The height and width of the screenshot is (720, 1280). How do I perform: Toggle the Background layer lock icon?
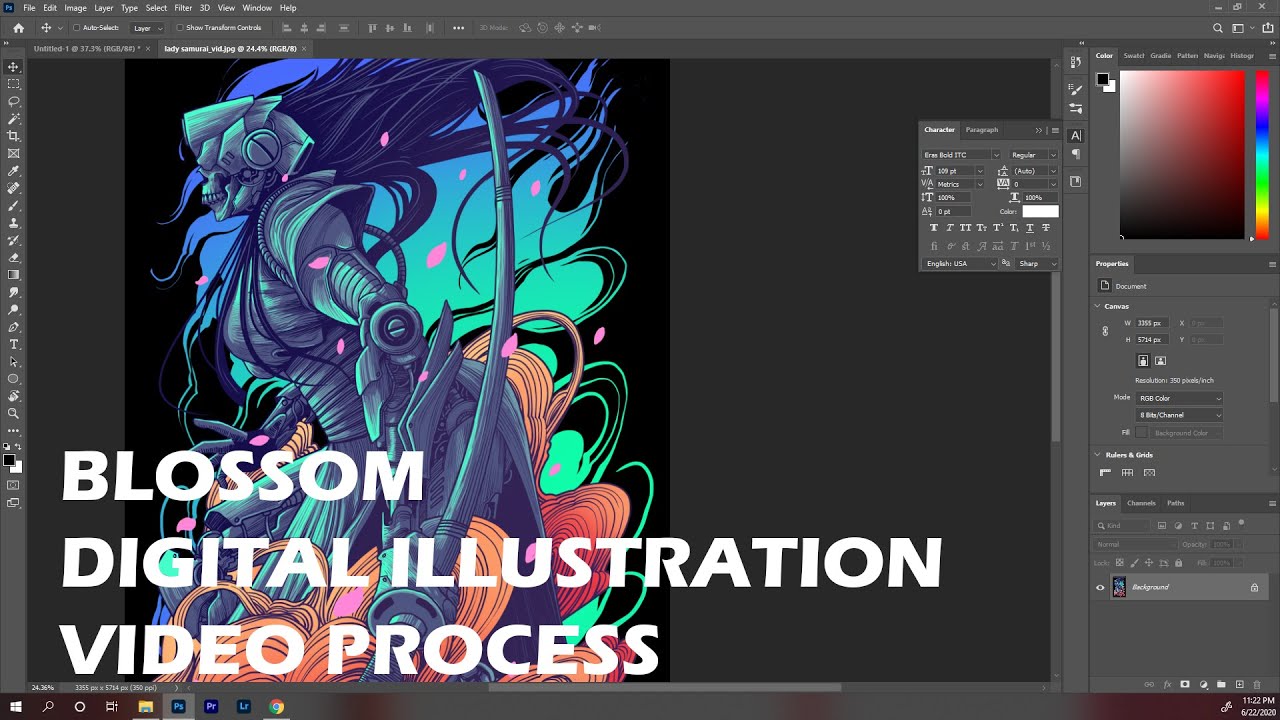click(x=1254, y=588)
